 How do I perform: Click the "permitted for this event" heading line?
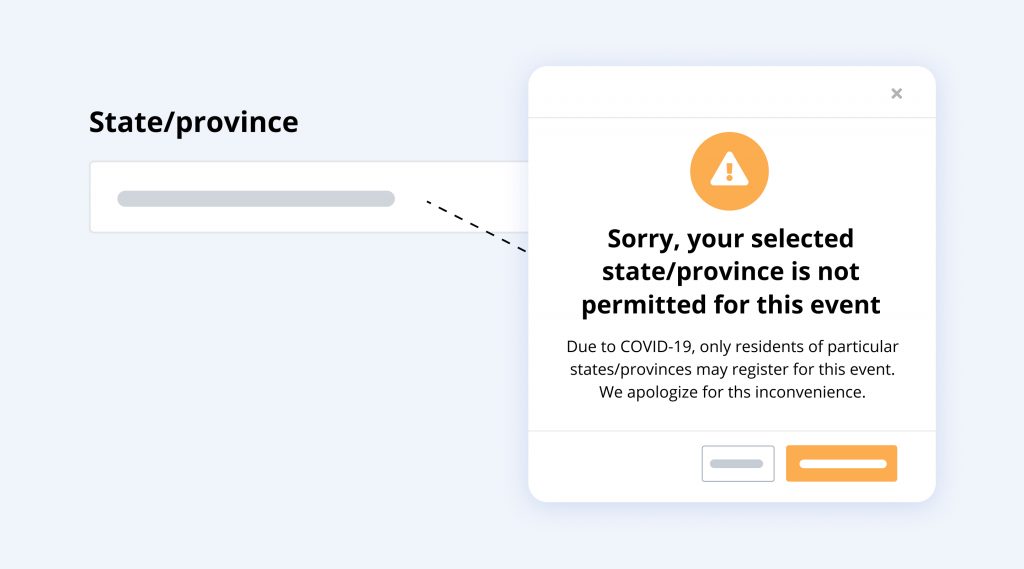730,304
